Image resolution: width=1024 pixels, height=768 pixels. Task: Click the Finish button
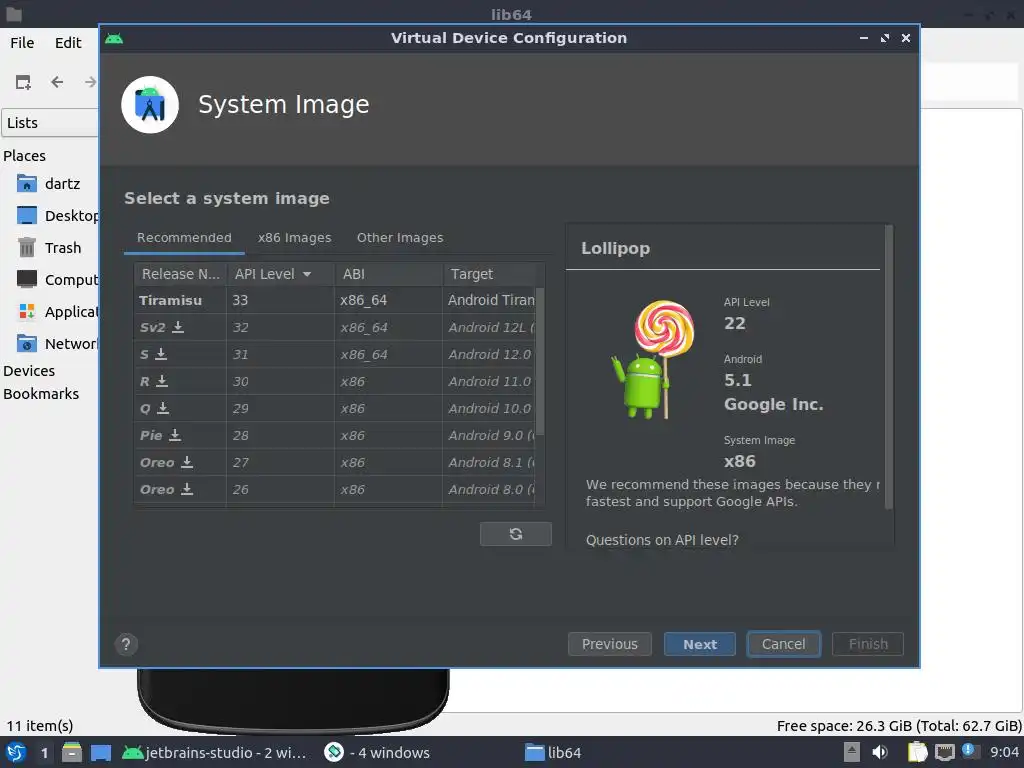tap(868, 644)
